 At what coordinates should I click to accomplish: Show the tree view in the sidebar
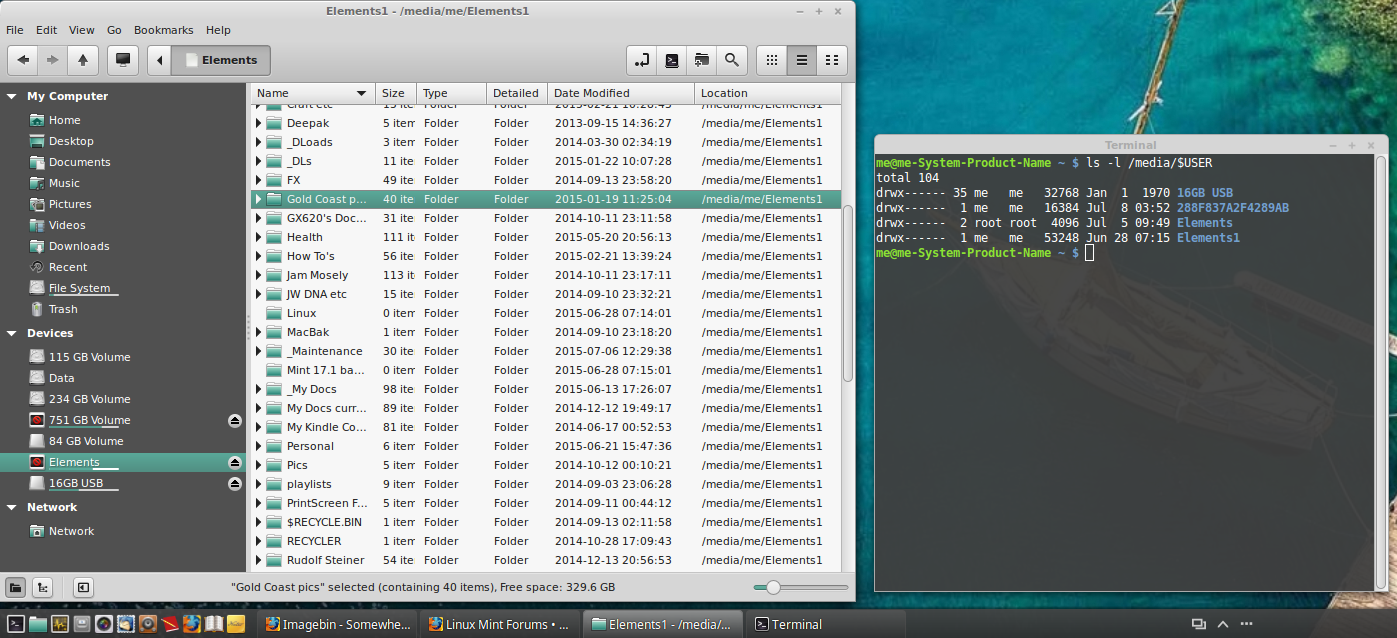(x=43, y=588)
